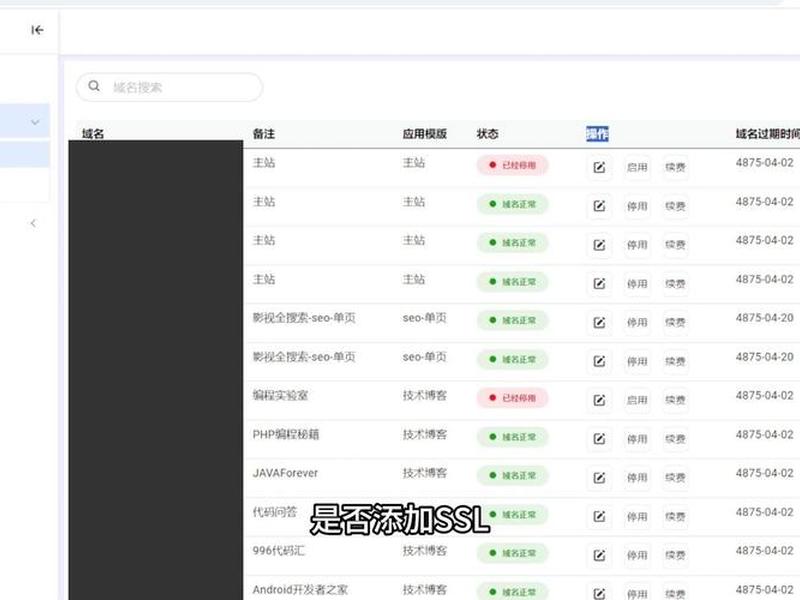The width and height of the screenshot is (800, 600).
Task: Click expiry date 4875-04-02 in 编程实验室 row
Action: click(764, 395)
